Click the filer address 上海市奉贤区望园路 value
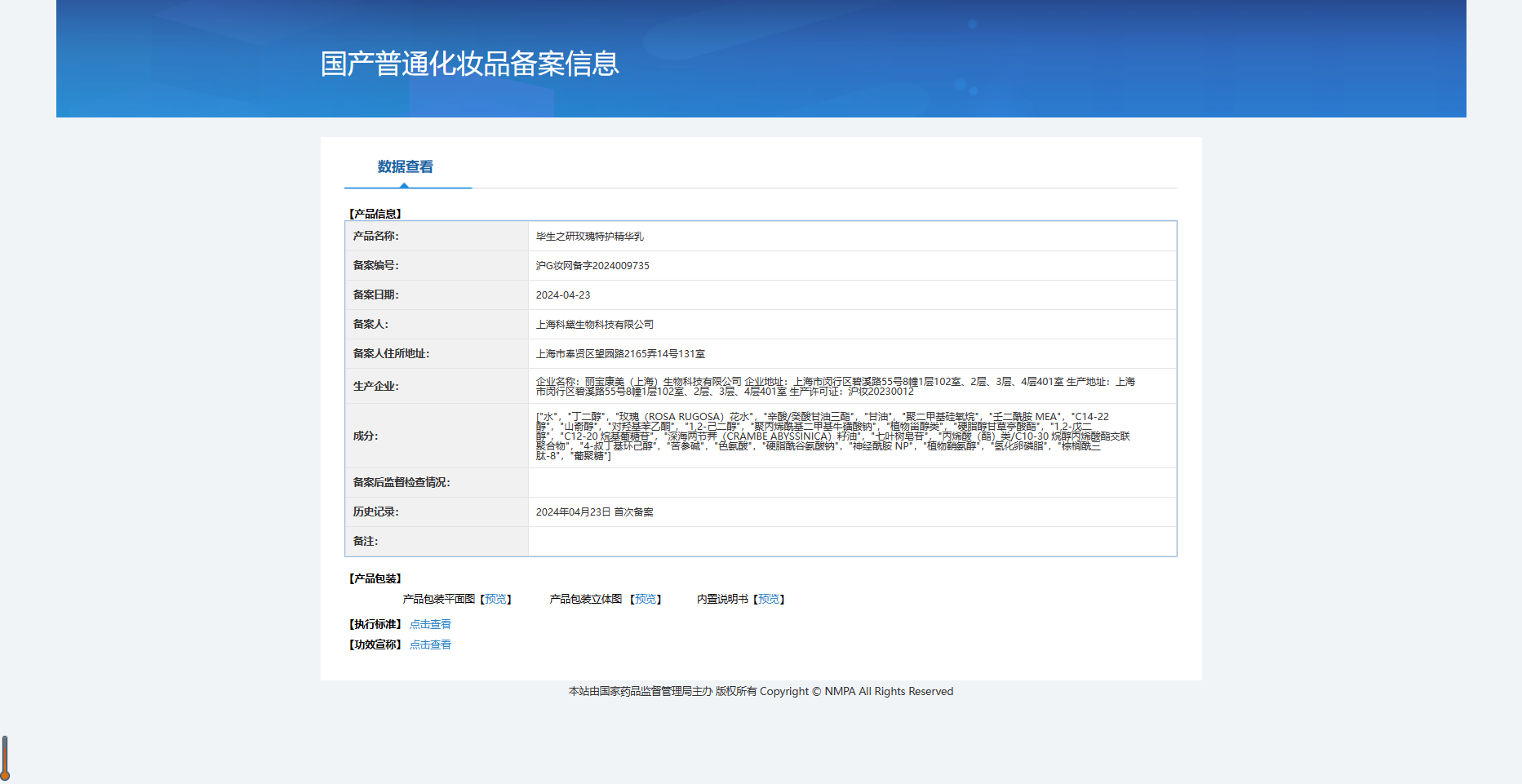The height and width of the screenshot is (784, 1522). click(x=620, y=354)
